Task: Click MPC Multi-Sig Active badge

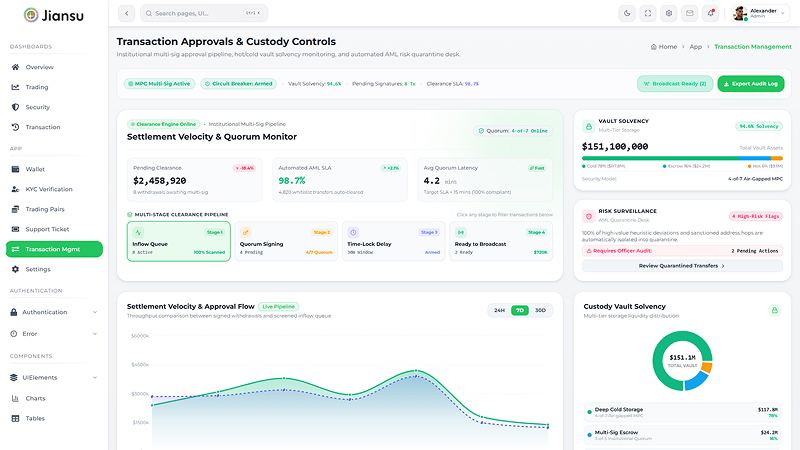Action: coord(159,84)
